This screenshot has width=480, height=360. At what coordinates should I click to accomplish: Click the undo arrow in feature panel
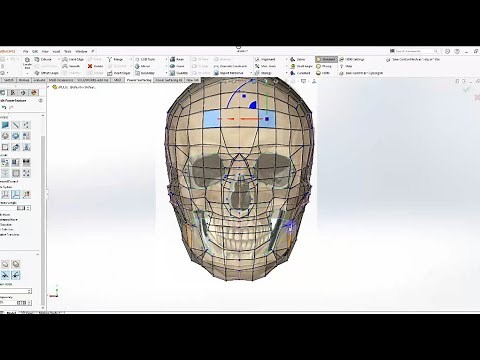pyautogui.click(x=4, y=107)
